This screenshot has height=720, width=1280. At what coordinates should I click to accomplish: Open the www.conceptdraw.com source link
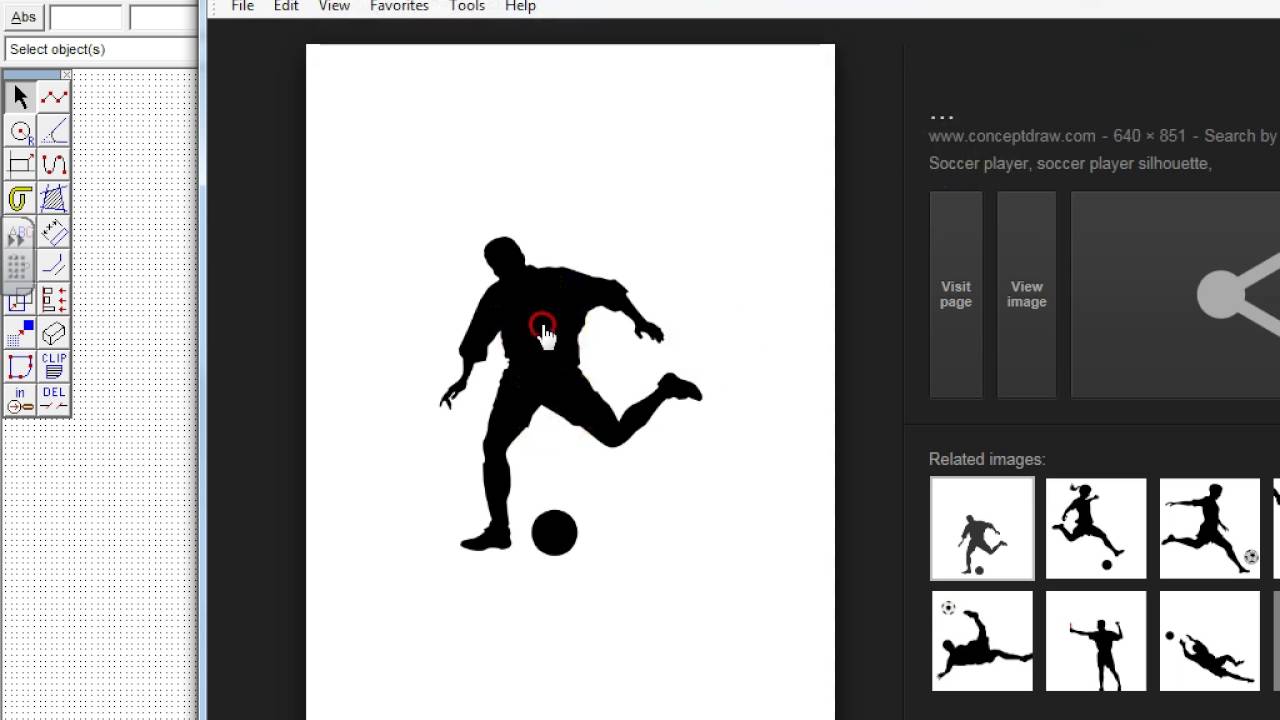1012,136
